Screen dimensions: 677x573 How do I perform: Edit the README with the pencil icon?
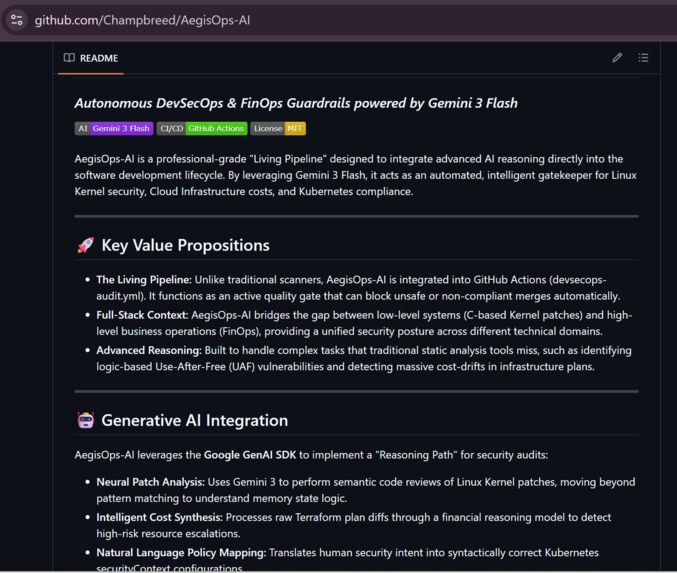(x=617, y=57)
